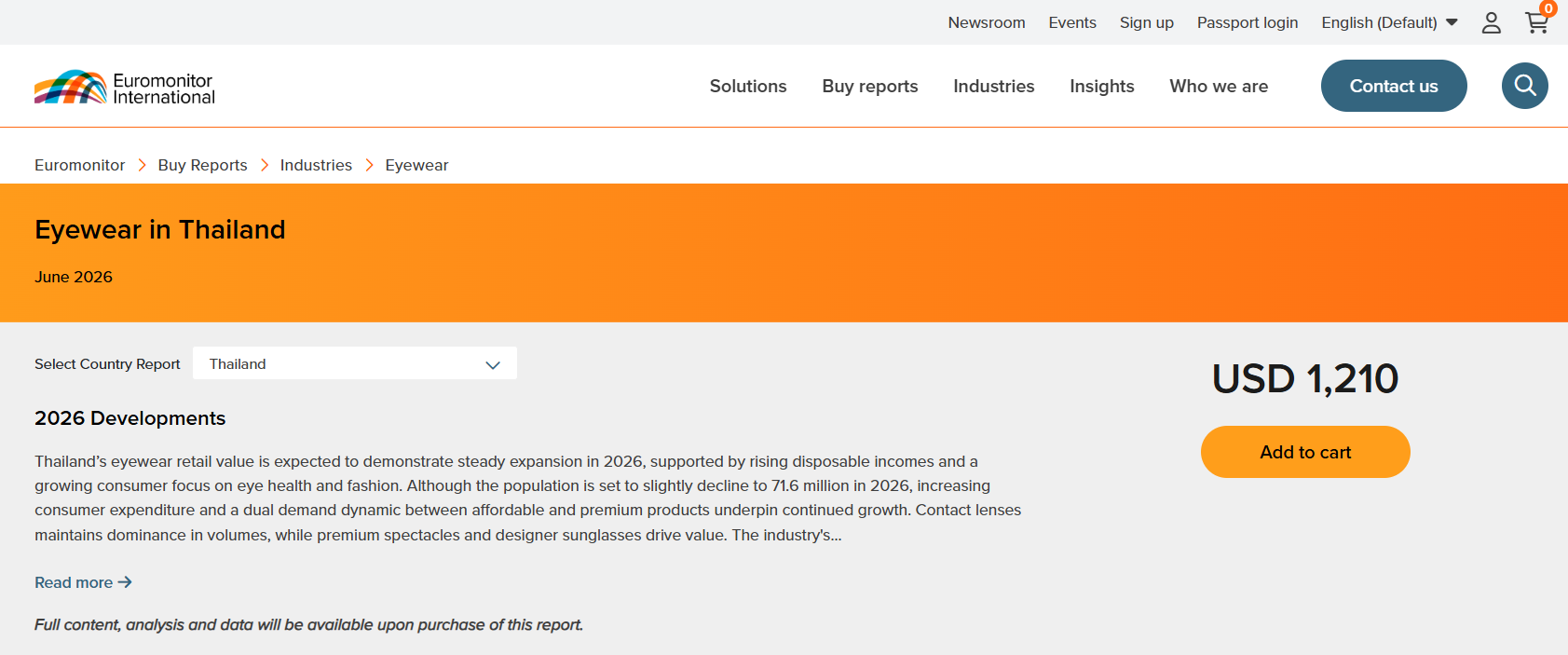Click the Contact us button

(1394, 86)
